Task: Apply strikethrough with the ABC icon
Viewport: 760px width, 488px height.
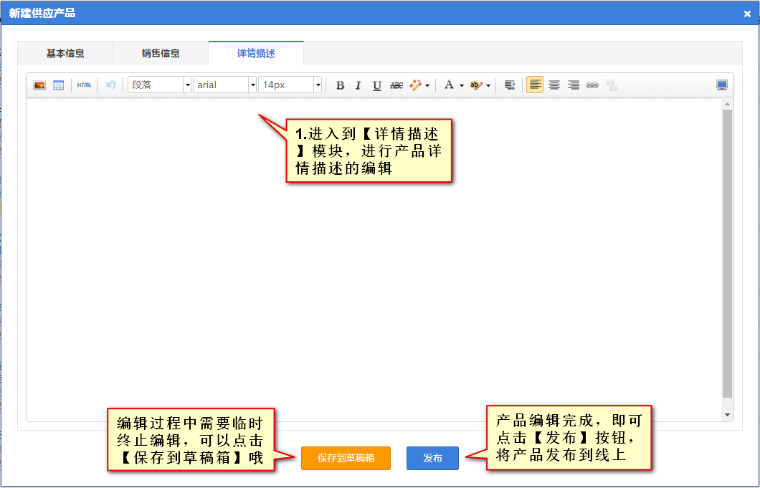Action: coord(396,85)
